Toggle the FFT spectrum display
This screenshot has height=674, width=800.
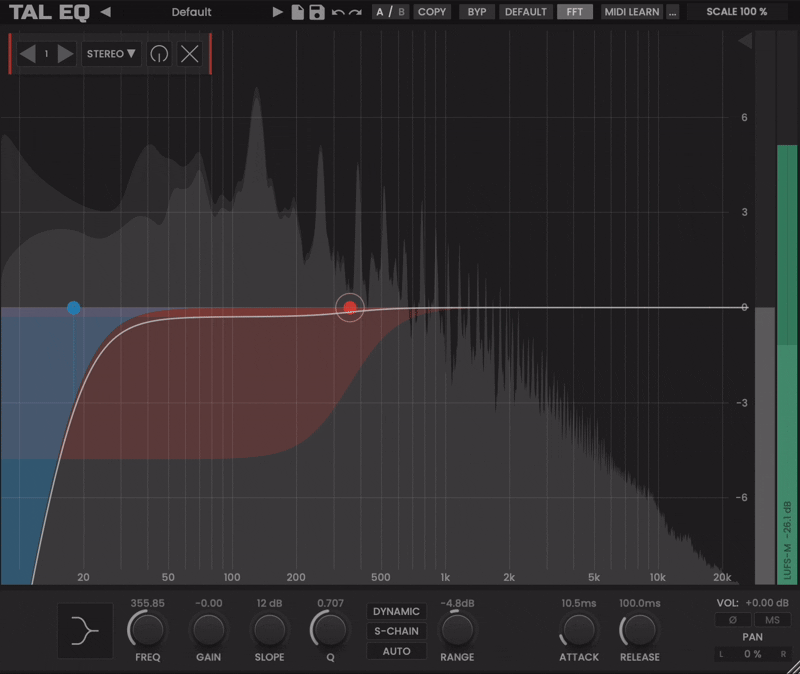(x=574, y=12)
